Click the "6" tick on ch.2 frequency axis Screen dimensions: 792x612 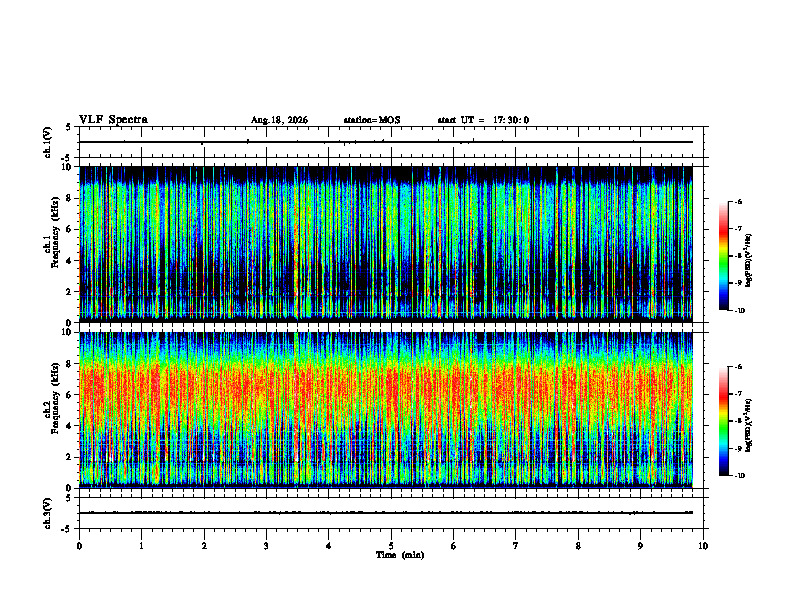70,395
